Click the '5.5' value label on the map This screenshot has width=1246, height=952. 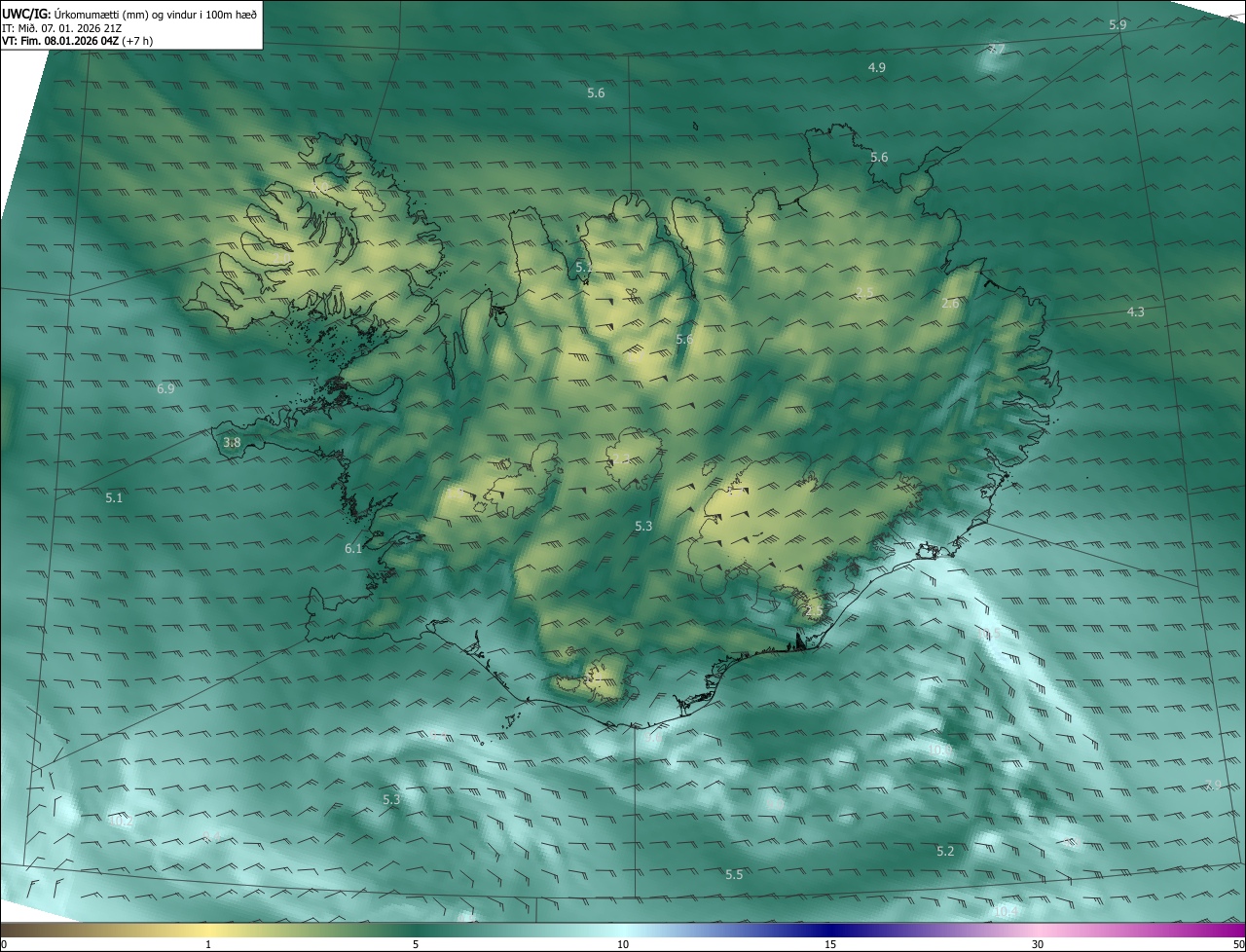734,875
